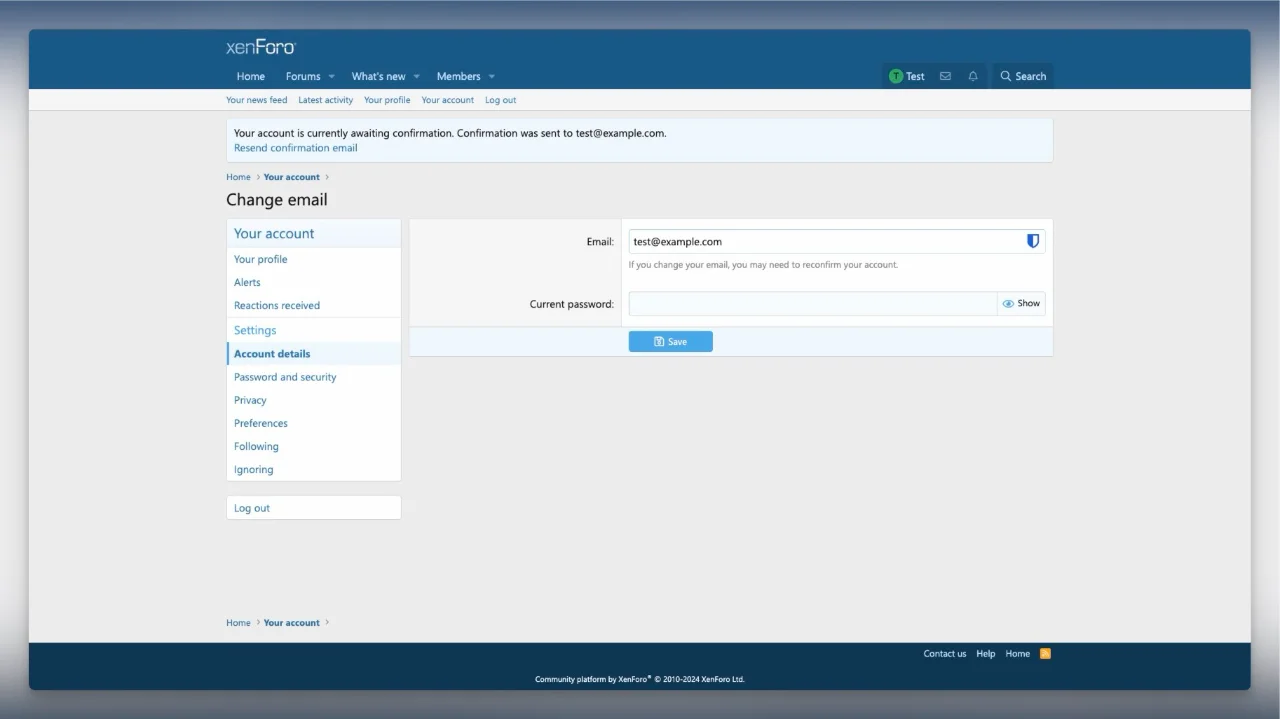Click the XenForo logo

(261, 47)
